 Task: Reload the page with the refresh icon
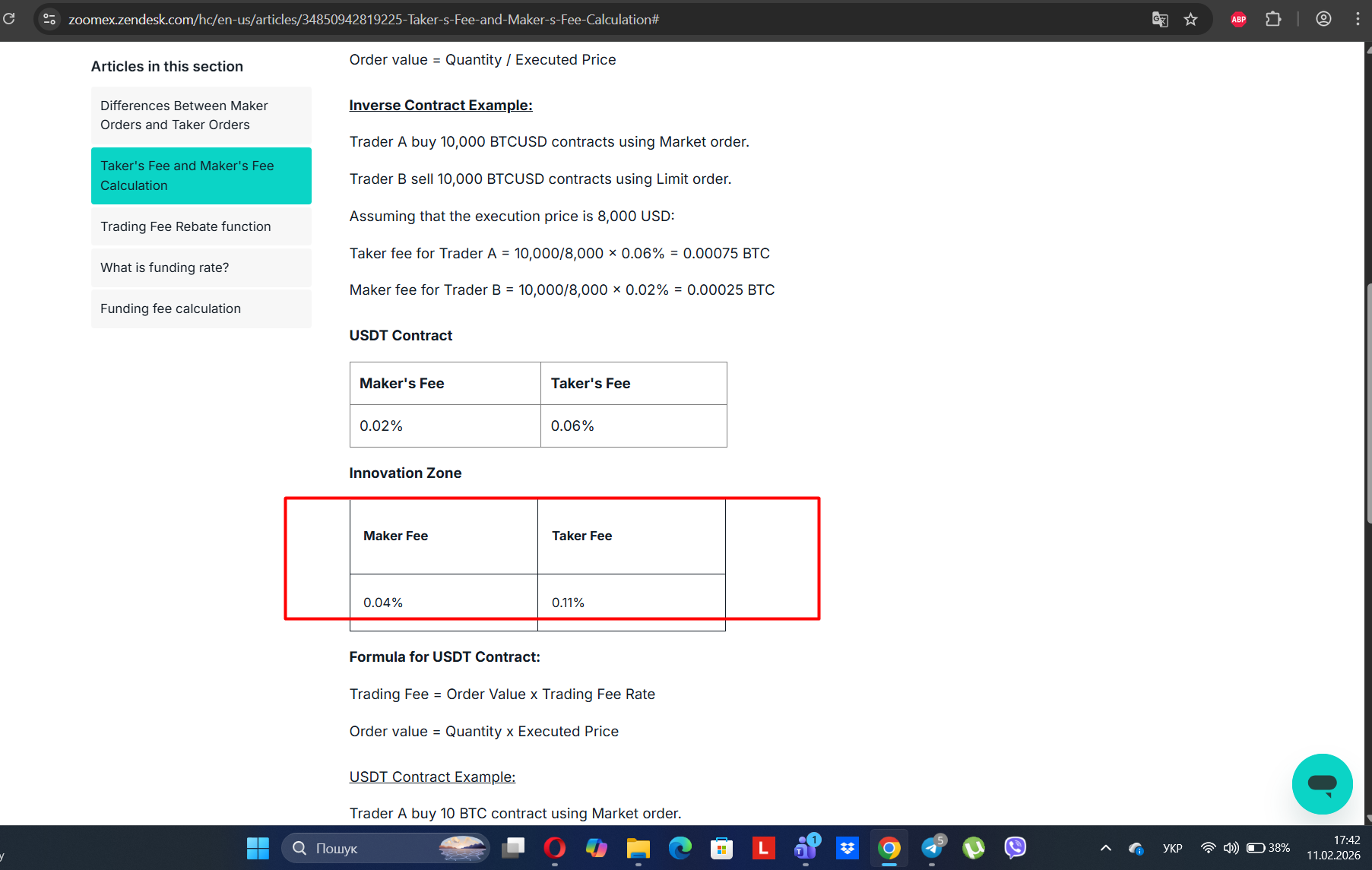pos(9,19)
